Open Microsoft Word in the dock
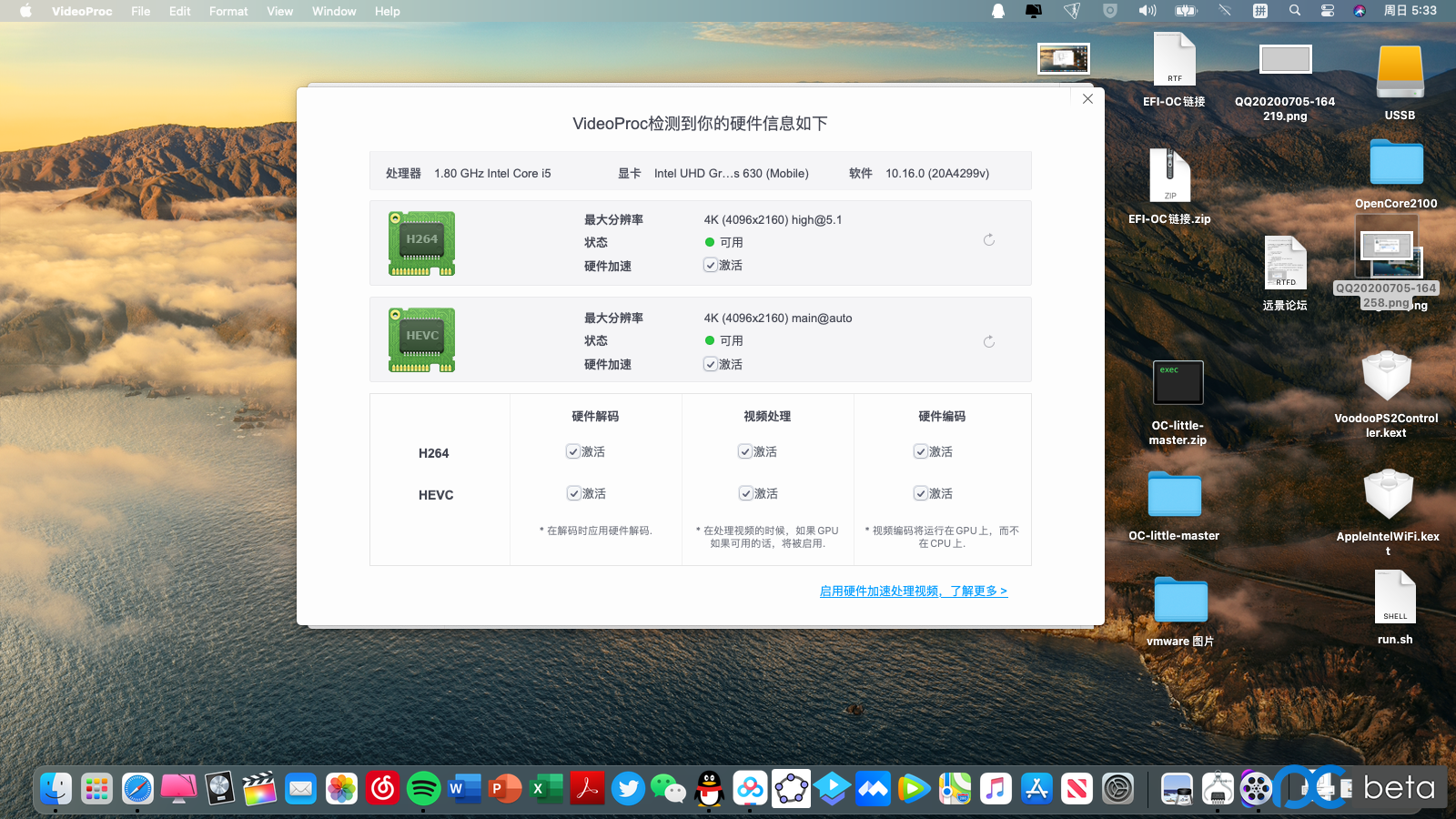Viewport: 1456px width, 819px height. click(465, 788)
